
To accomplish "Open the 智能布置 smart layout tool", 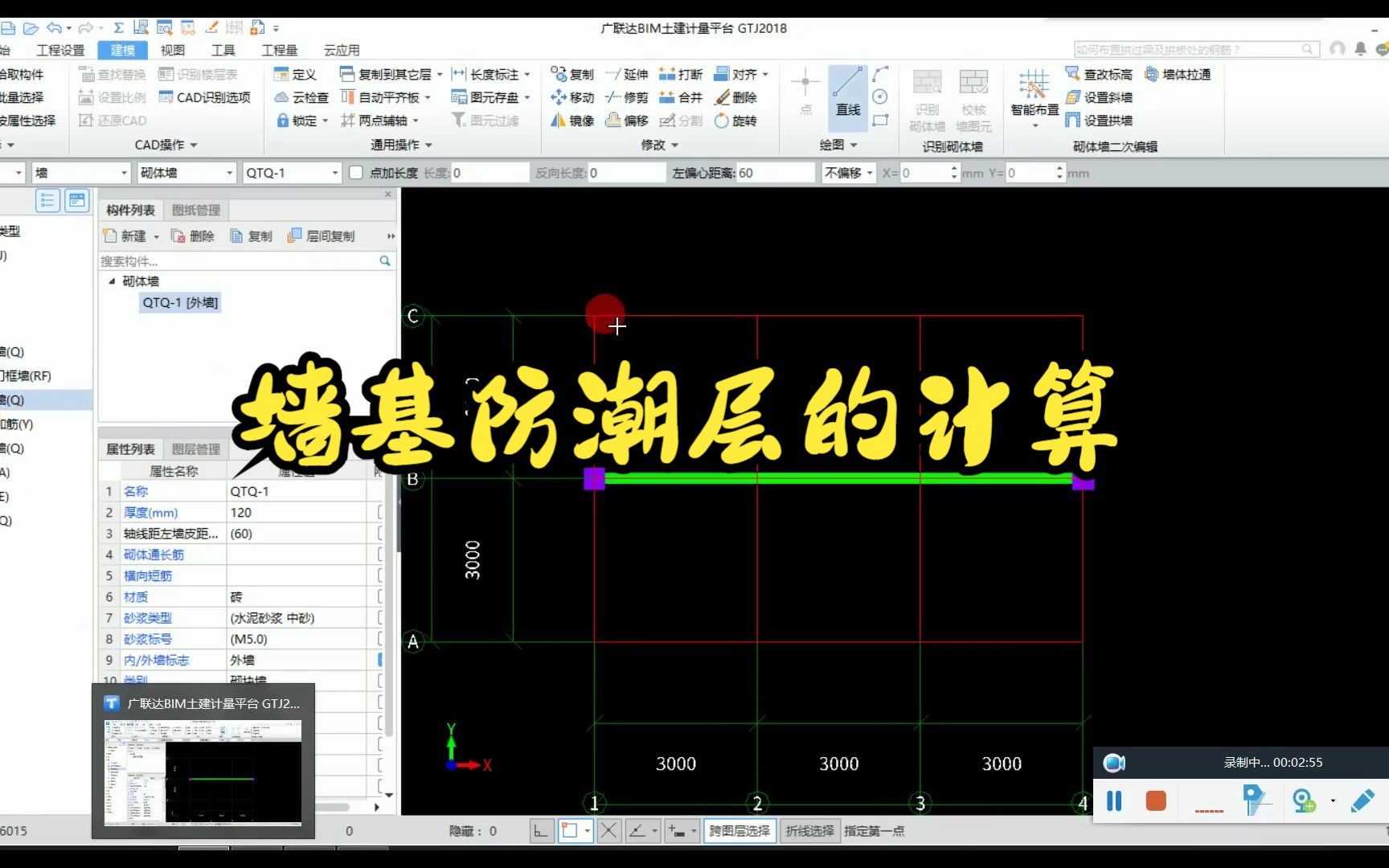I will (1035, 98).
